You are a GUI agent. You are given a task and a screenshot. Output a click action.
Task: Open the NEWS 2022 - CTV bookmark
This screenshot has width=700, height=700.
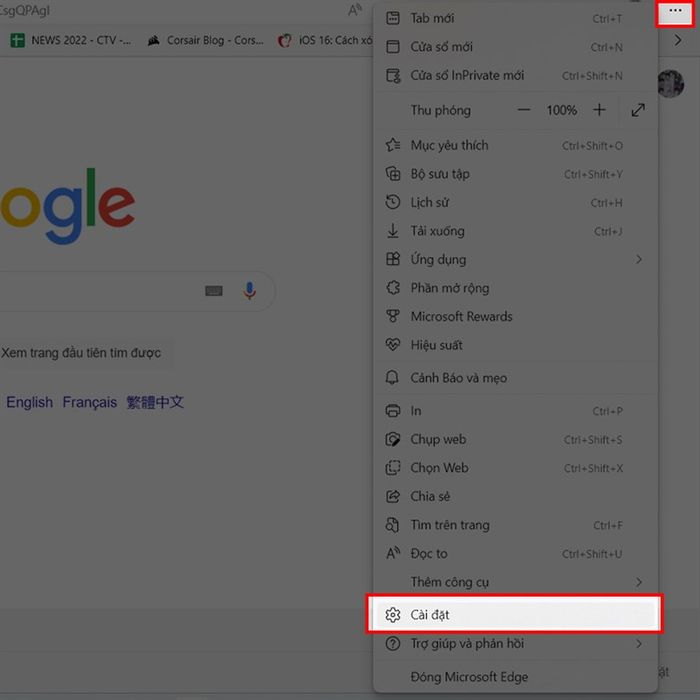point(71,40)
